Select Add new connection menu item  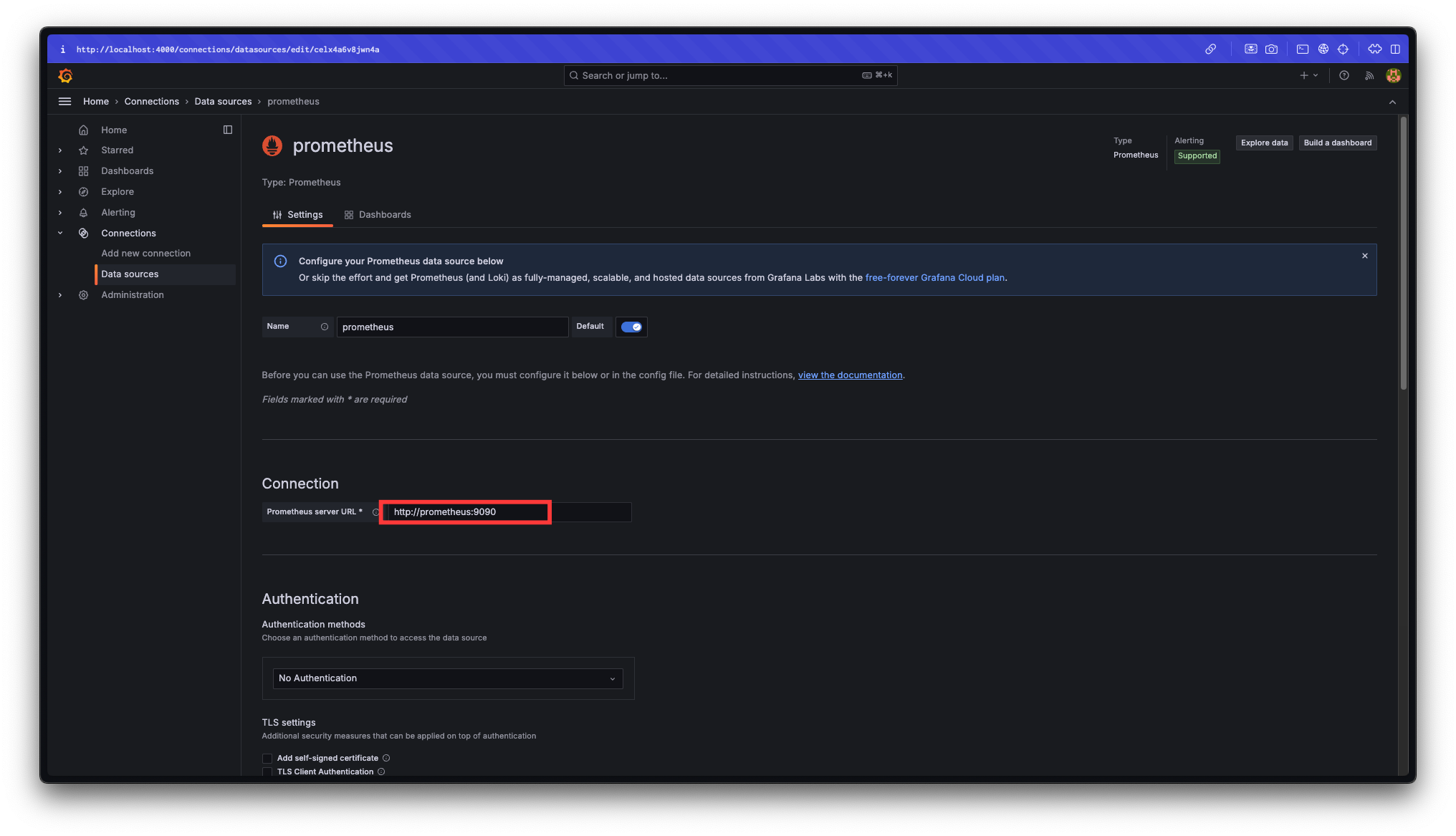[x=146, y=254]
